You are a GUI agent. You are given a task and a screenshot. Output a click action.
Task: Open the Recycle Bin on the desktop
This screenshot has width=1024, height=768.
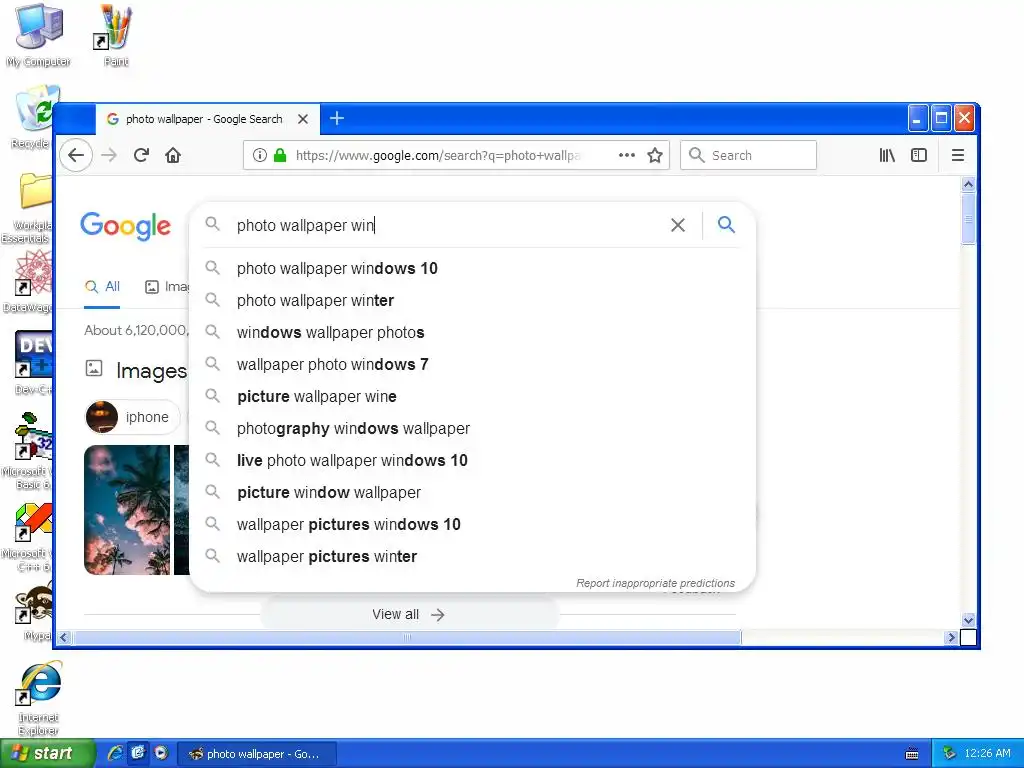click(x=31, y=118)
